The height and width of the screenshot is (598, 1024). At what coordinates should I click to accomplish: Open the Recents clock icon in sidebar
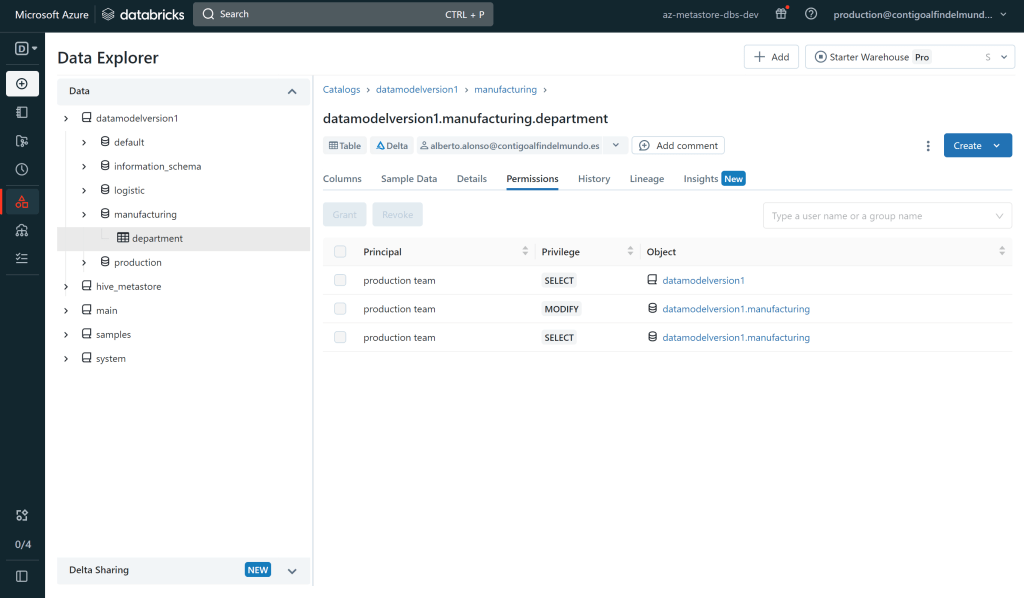click(x=22, y=170)
